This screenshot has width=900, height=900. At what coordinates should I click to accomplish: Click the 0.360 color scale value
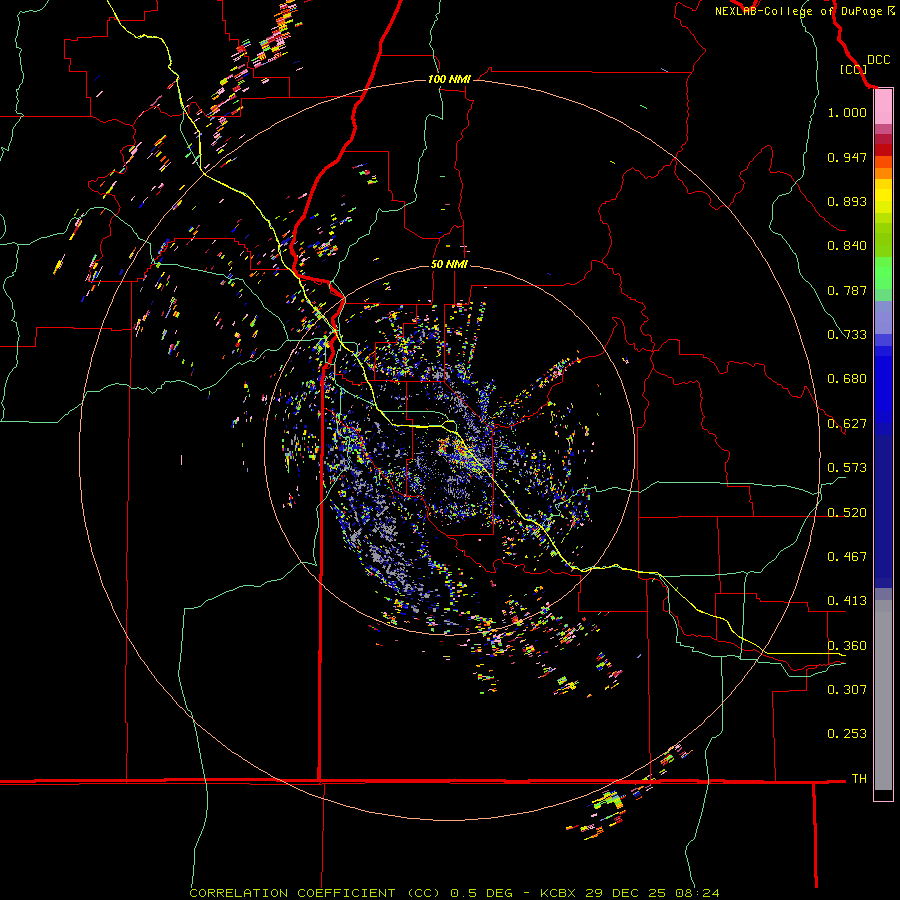click(847, 646)
